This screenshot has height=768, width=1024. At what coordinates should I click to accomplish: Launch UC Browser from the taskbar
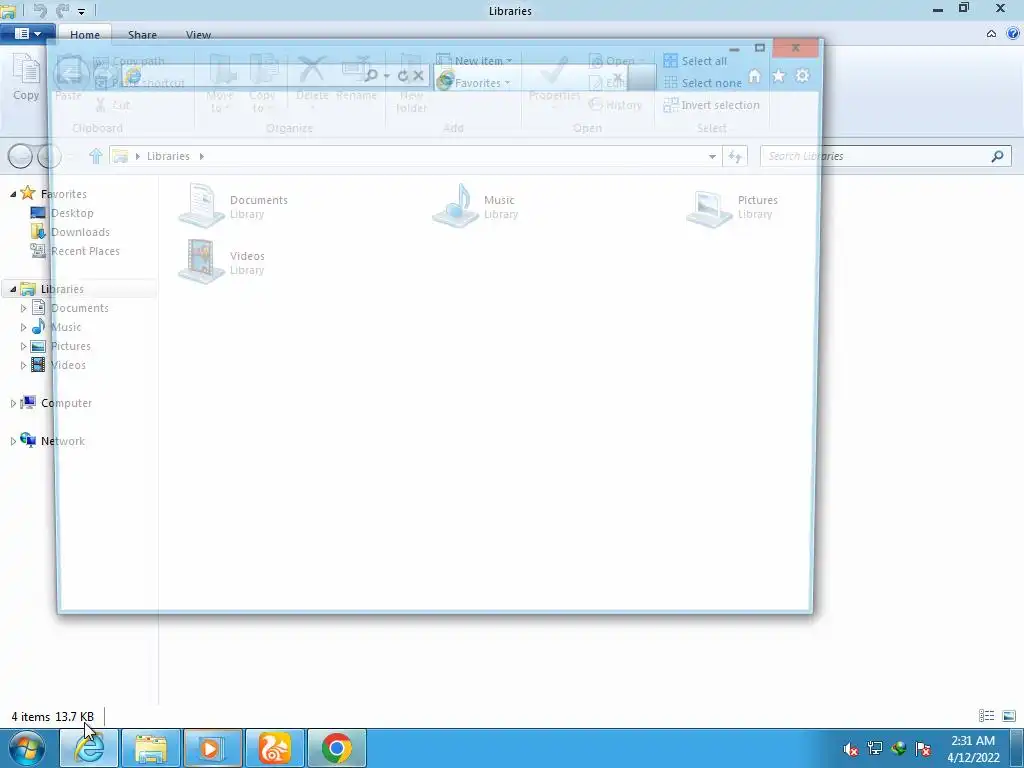click(x=275, y=748)
